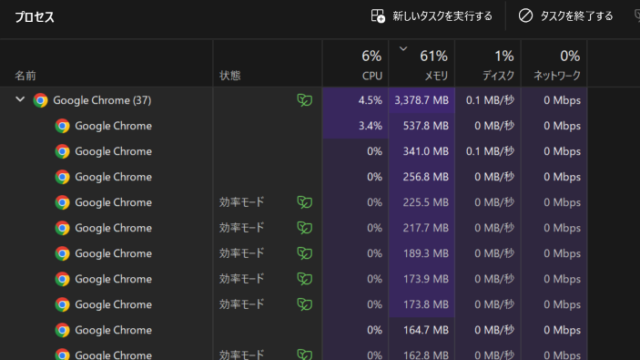This screenshot has height=360, width=640.
Task: End the task with タスクを終了する
Action: point(576,16)
